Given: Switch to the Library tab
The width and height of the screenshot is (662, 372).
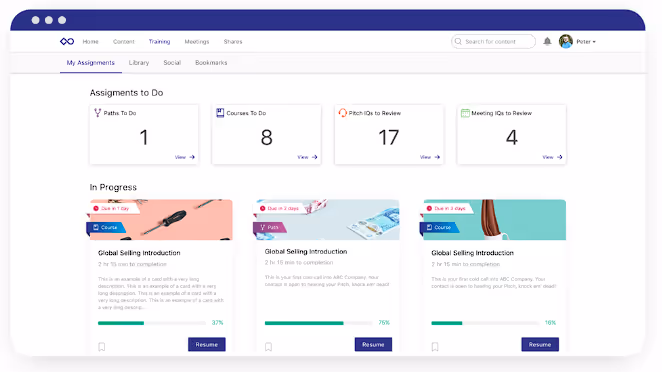Looking at the screenshot, I should click(x=138, y=62).
